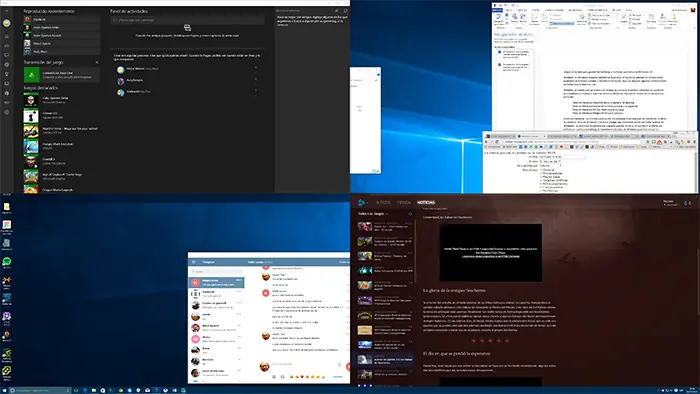
Task: Open Word account picture in title bar
Action: (x=693, y=10)
